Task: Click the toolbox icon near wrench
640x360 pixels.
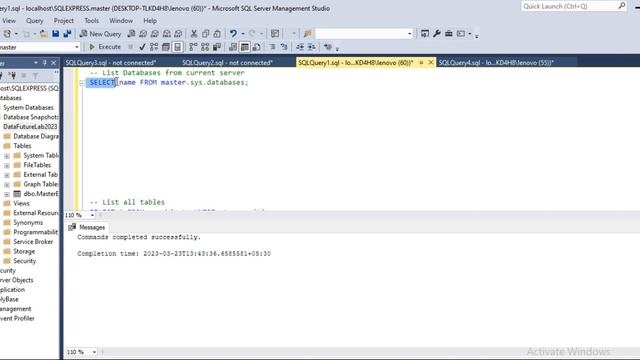Action: coord(449,33)
